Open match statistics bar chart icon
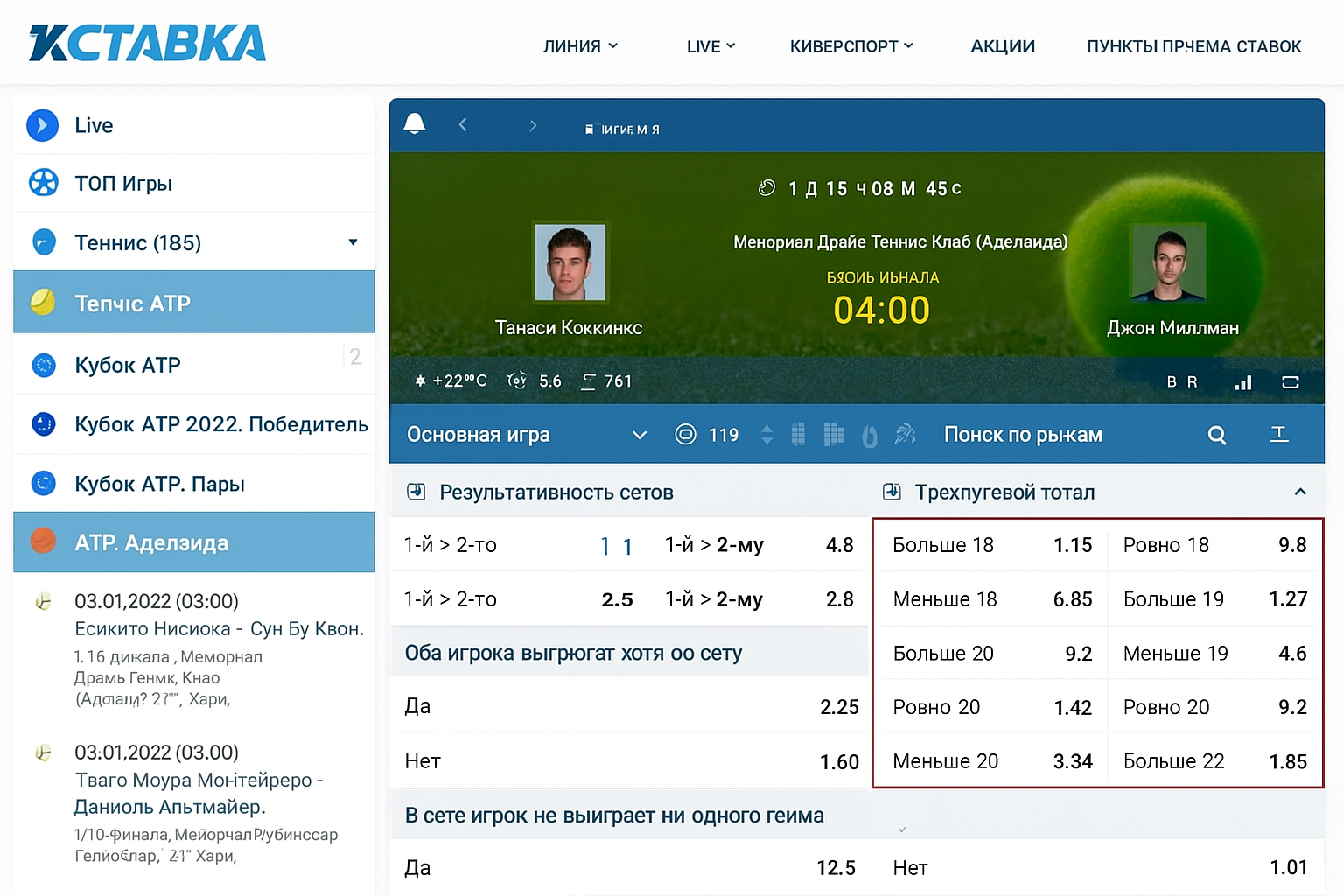Image resolution: width=1344 pixels, height=896 pixels. (x=1242, y=382)
